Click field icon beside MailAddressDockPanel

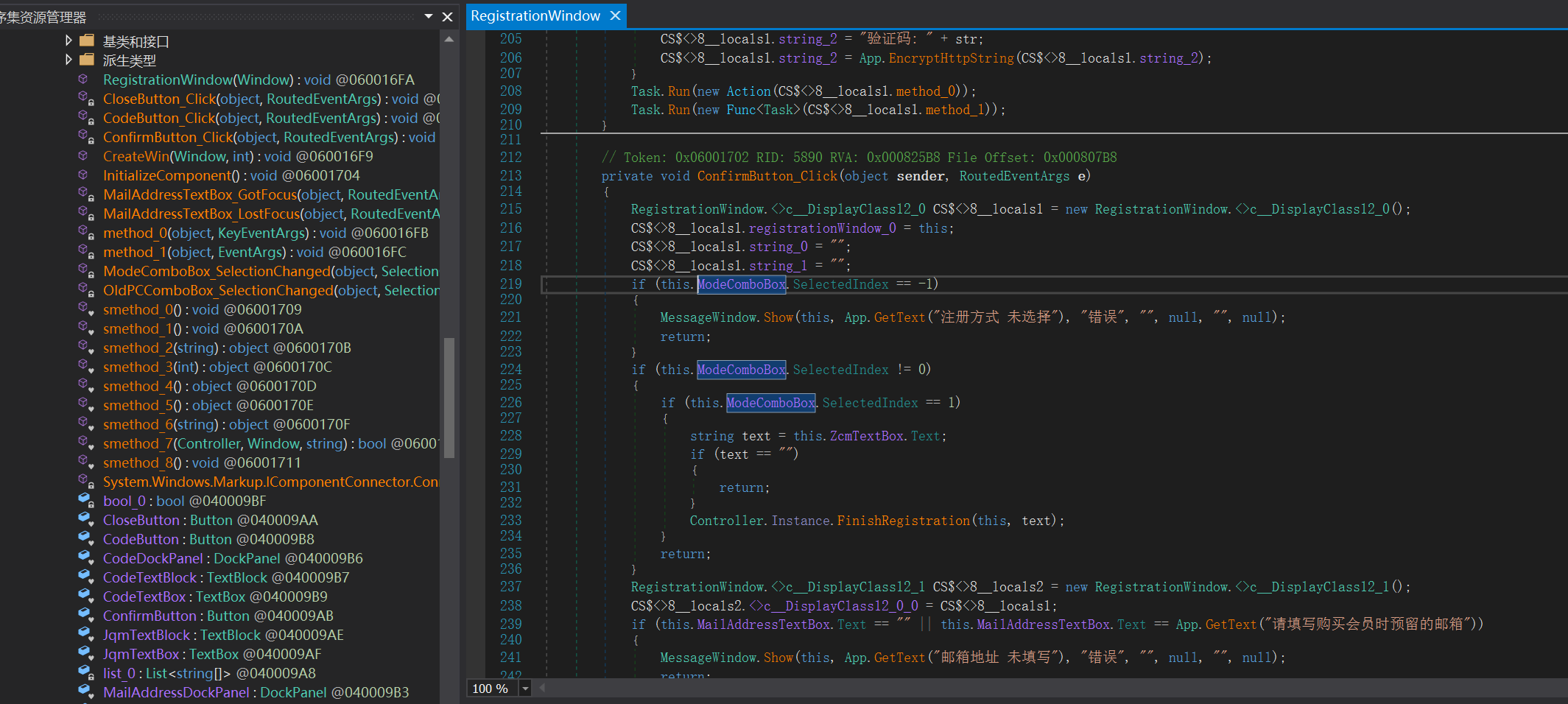[86, 692]
